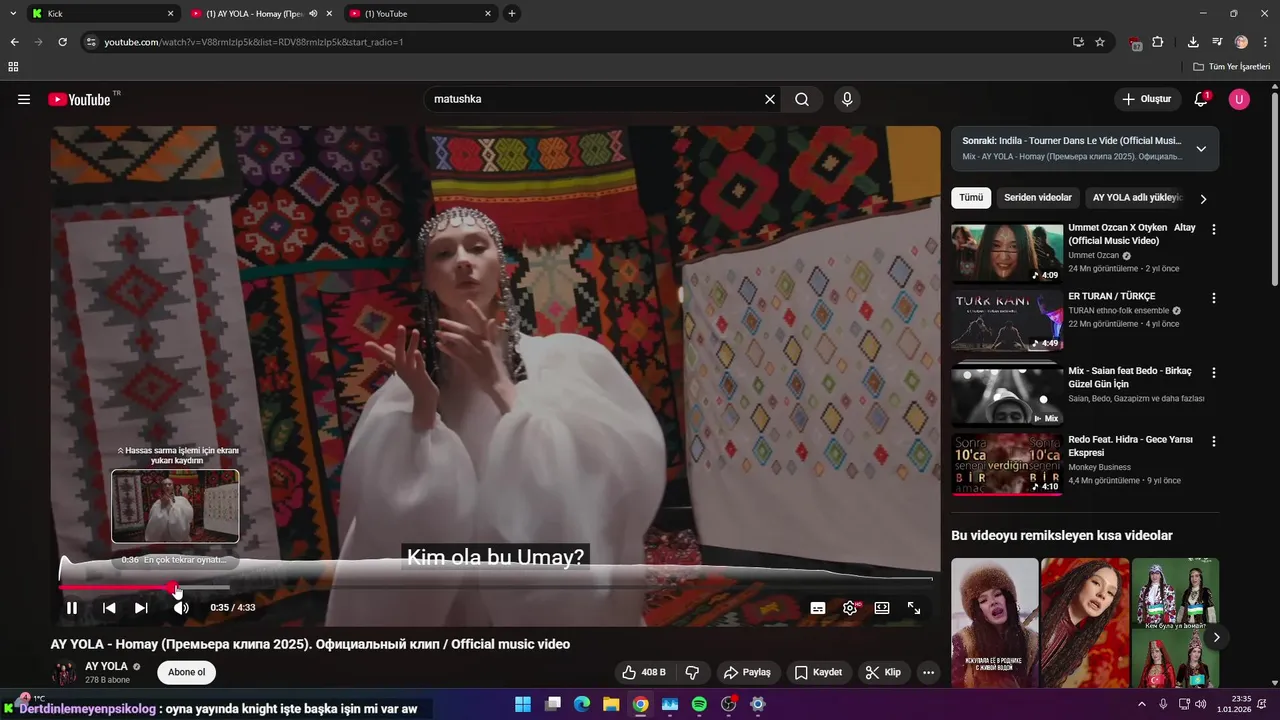The height and width of the screenshot is (720, 1280).
Task: Toggle subtitles on the player
Action: [818, 607]
